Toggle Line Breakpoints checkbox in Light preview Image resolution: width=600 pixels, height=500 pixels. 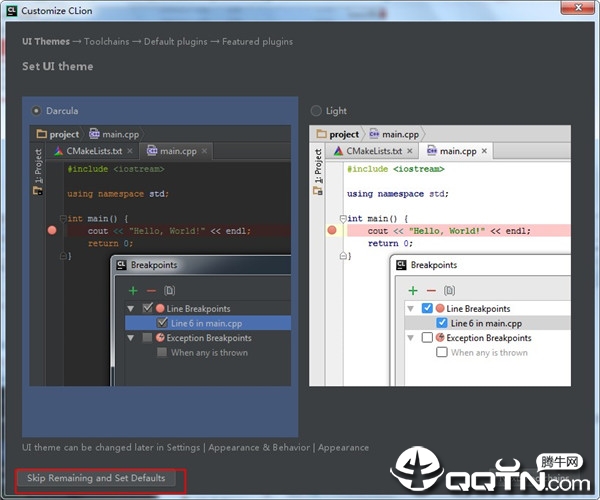point(427,308)
